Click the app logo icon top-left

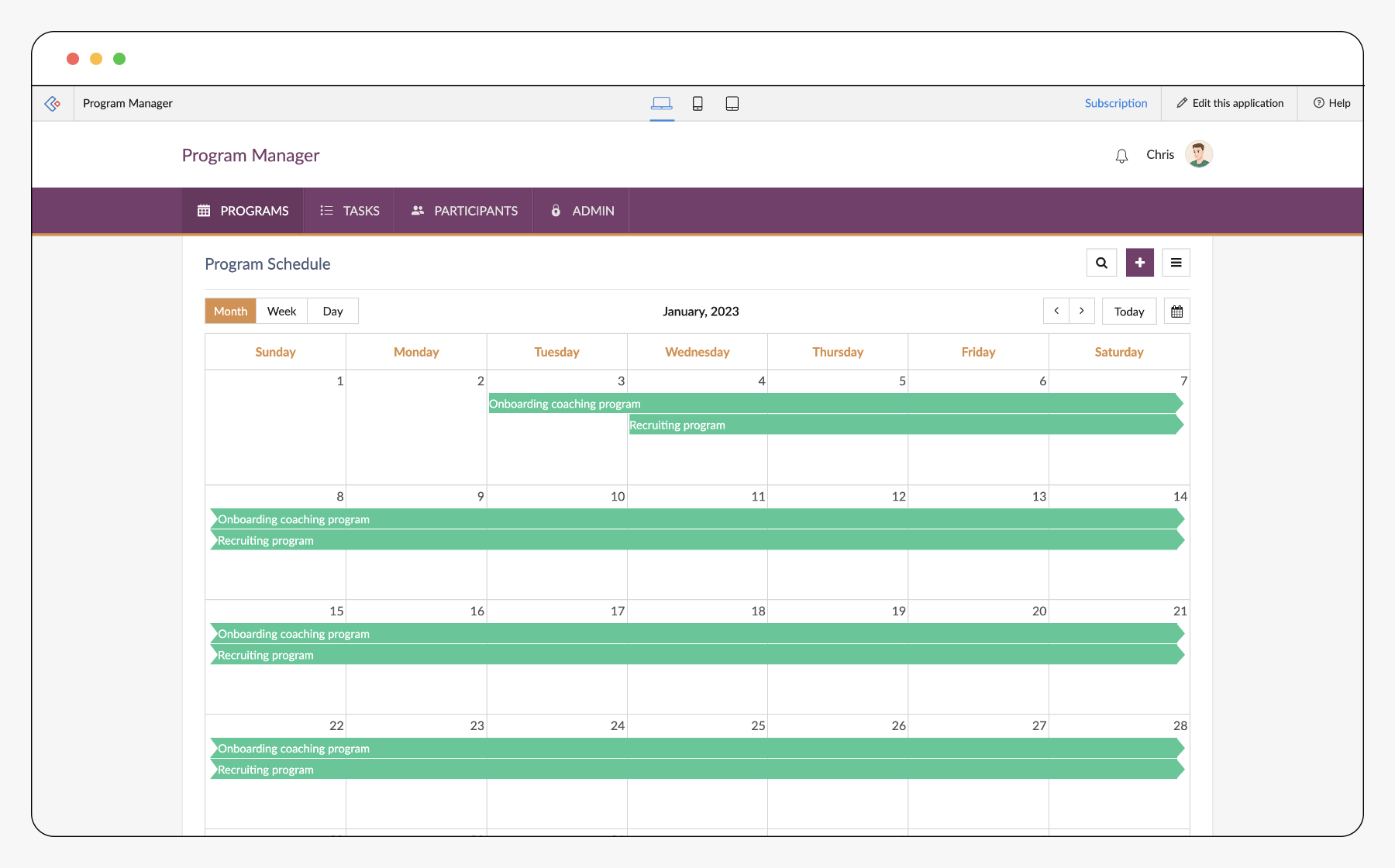click(x=53, y=103)
